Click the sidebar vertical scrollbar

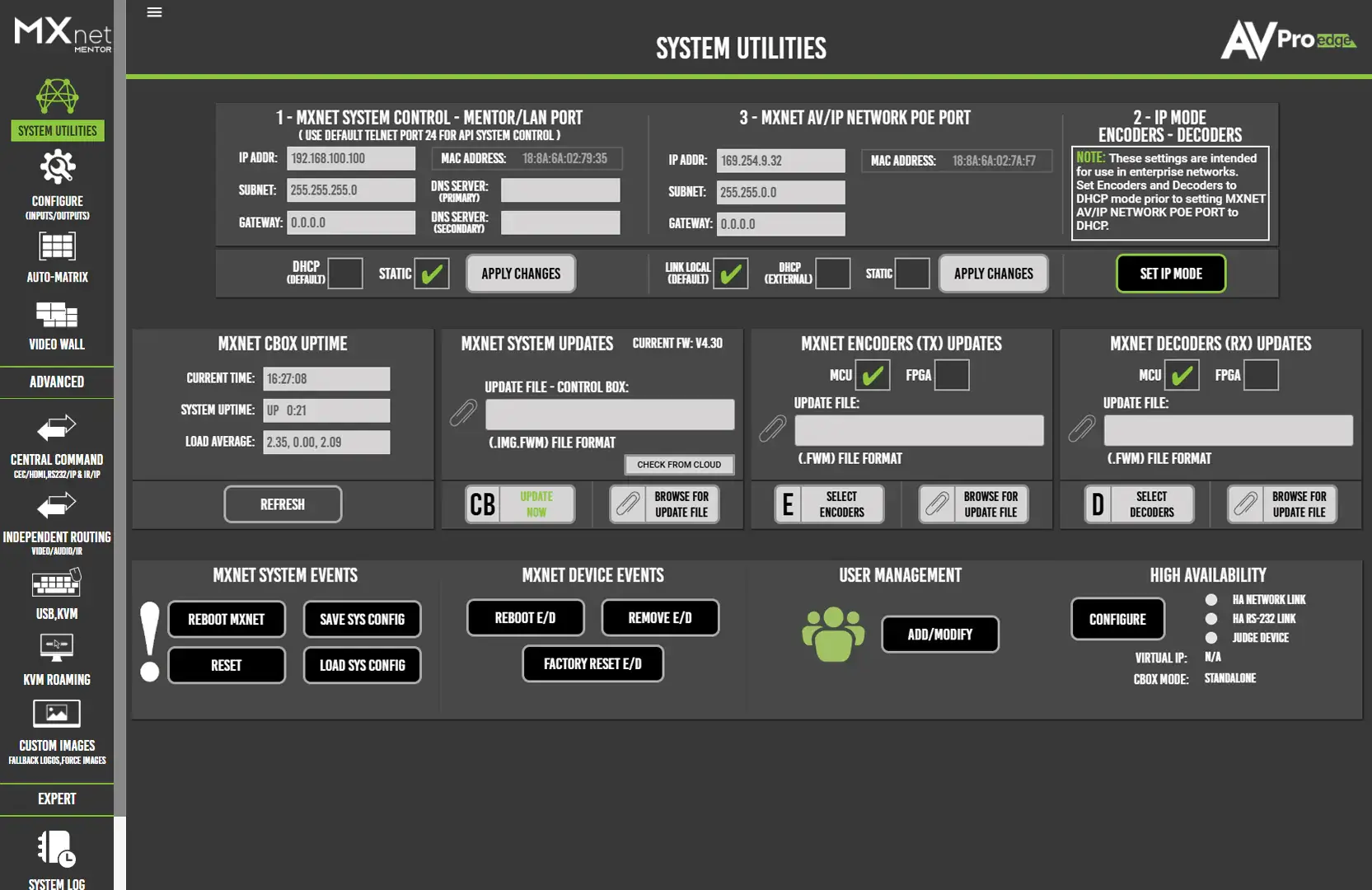pyautogui.click(x=119, y=408)
